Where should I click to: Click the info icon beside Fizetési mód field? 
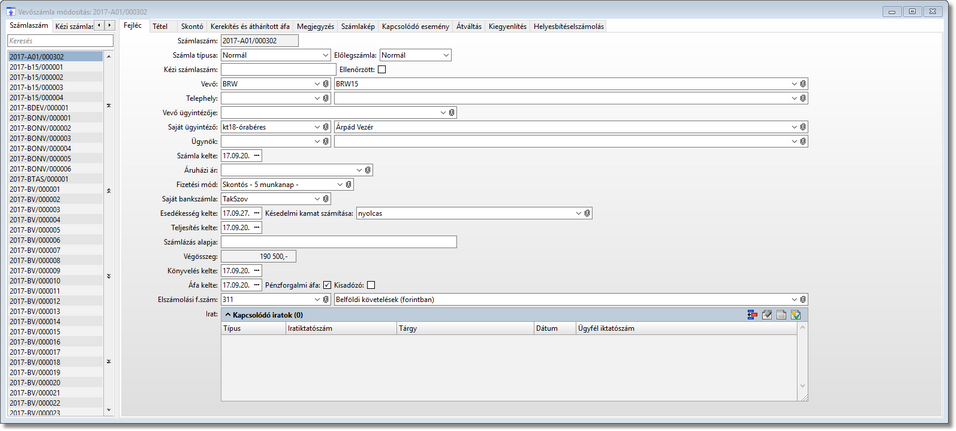click(348, 184)
